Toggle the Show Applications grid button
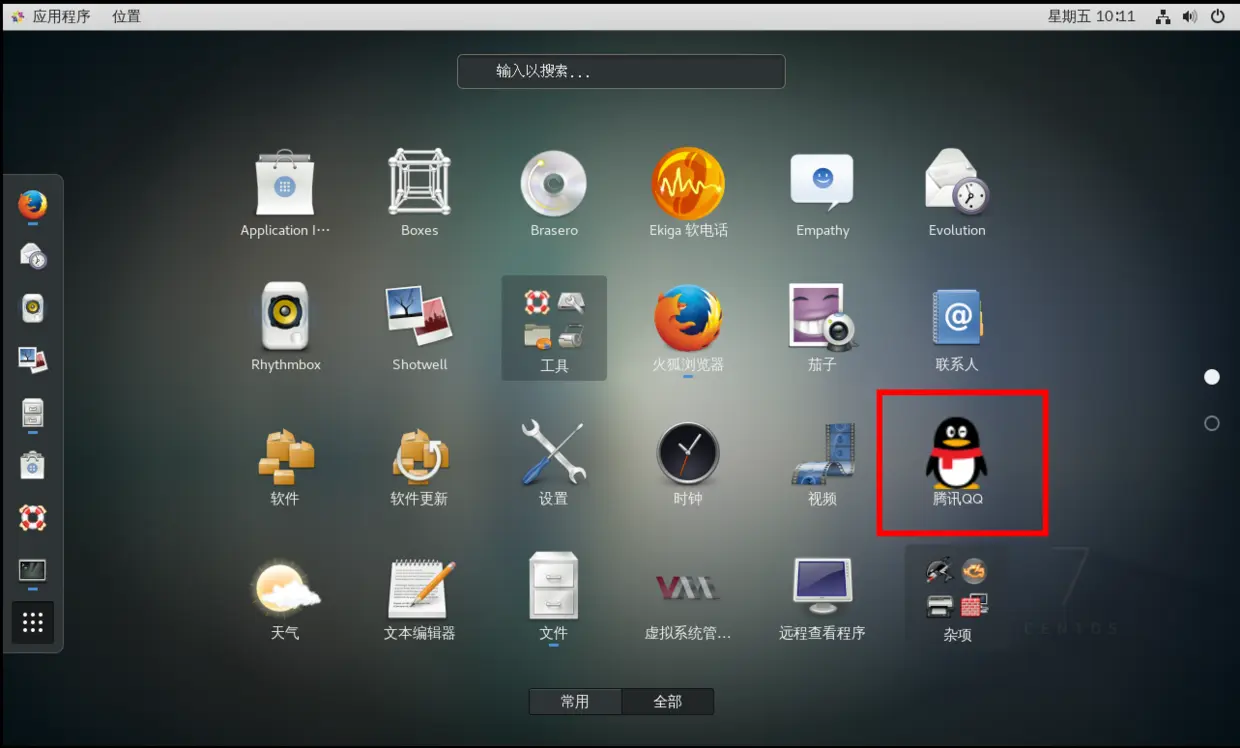The image size is (1240, 748). pyautogui.click(x=33, y=623)
